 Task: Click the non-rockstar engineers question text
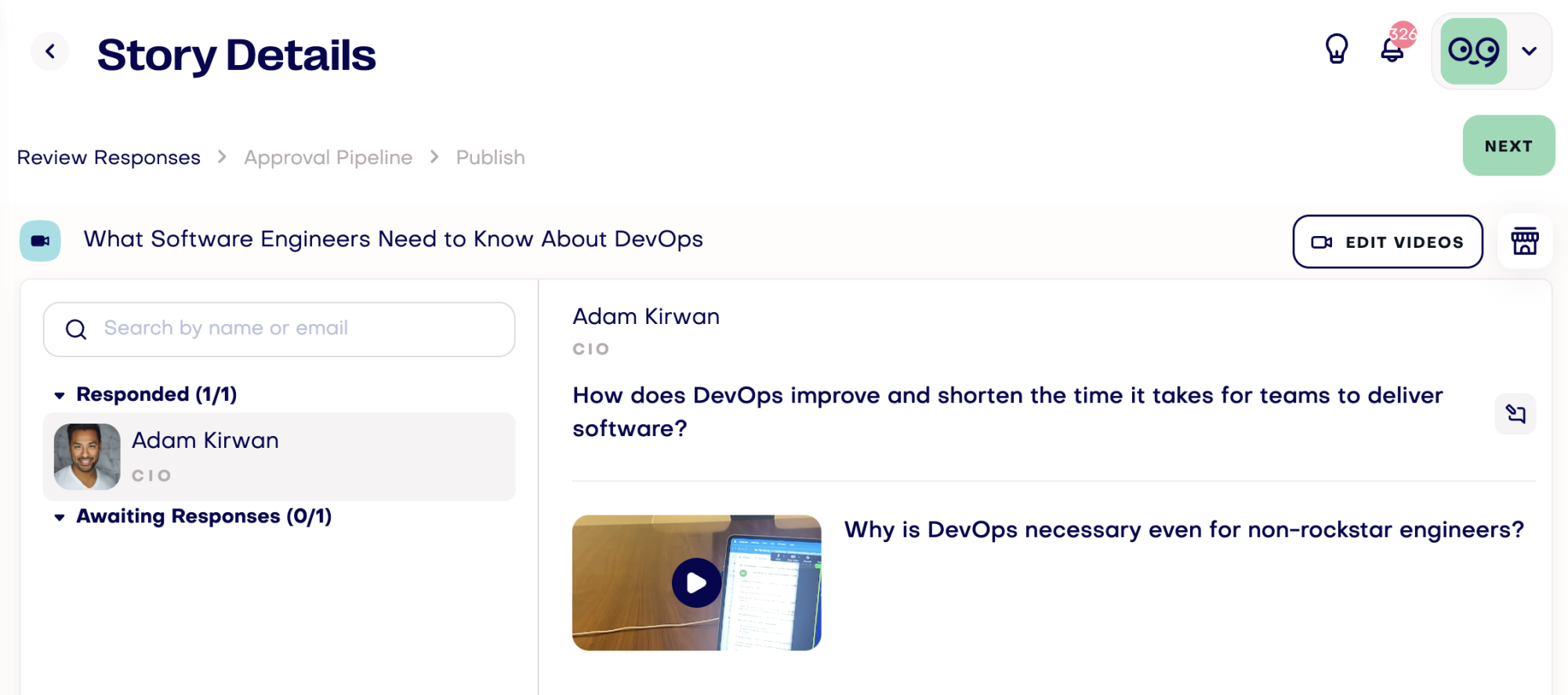pos(1184,530)
